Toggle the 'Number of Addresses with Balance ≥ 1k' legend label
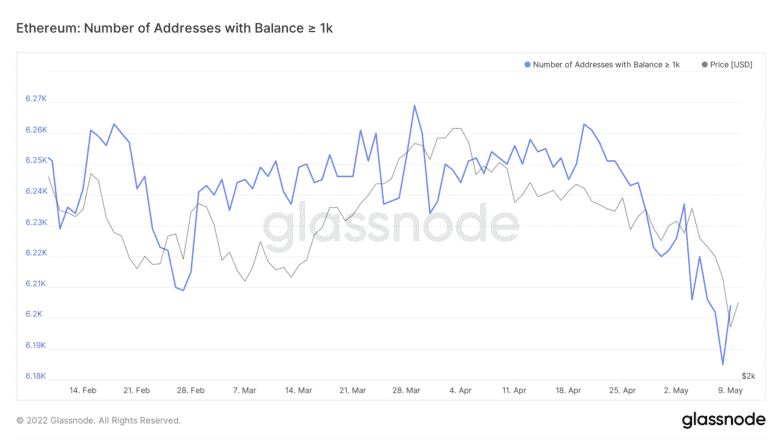 (x=606, y=65)
